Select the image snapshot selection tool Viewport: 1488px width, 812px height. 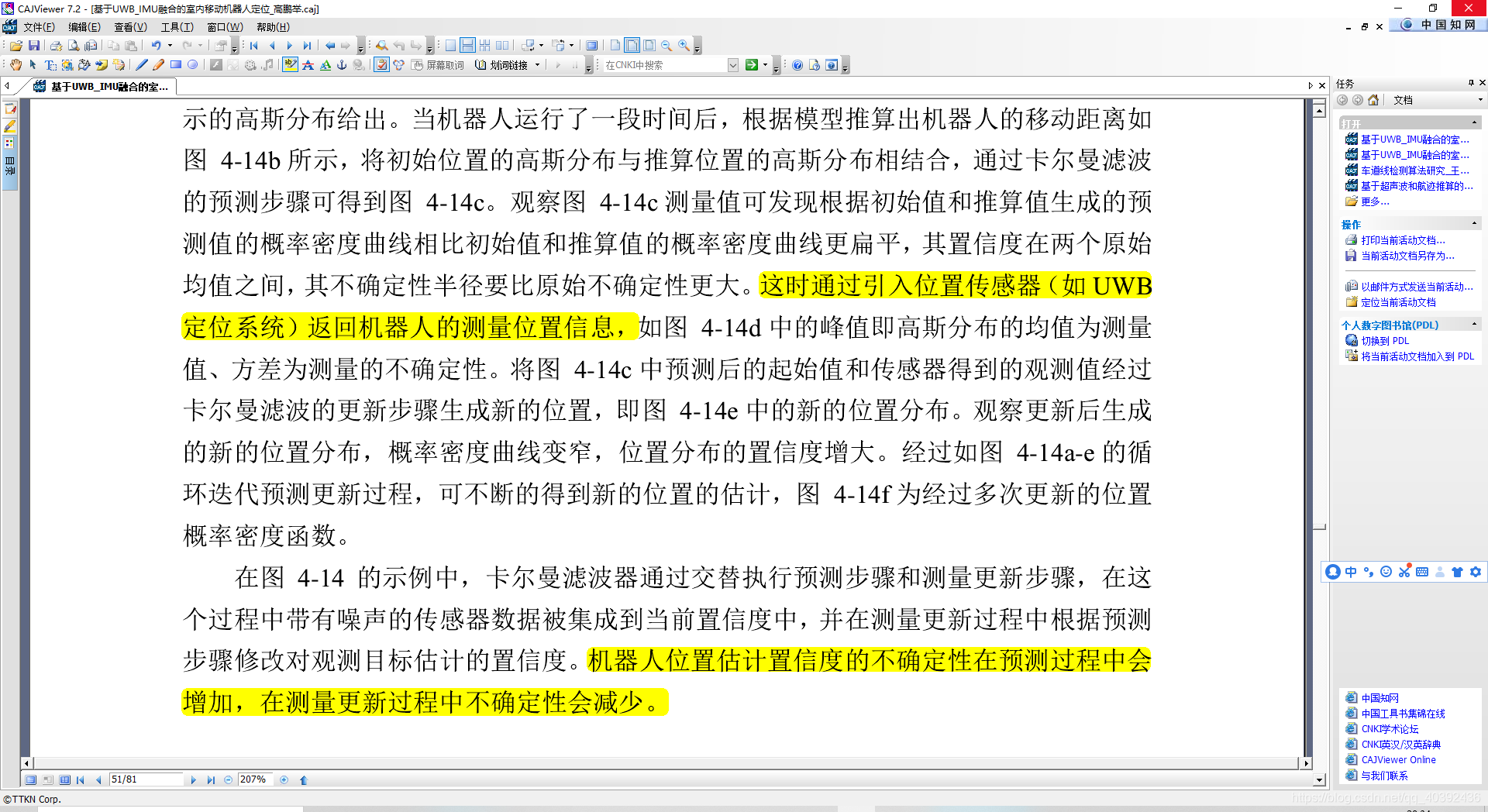67,65
